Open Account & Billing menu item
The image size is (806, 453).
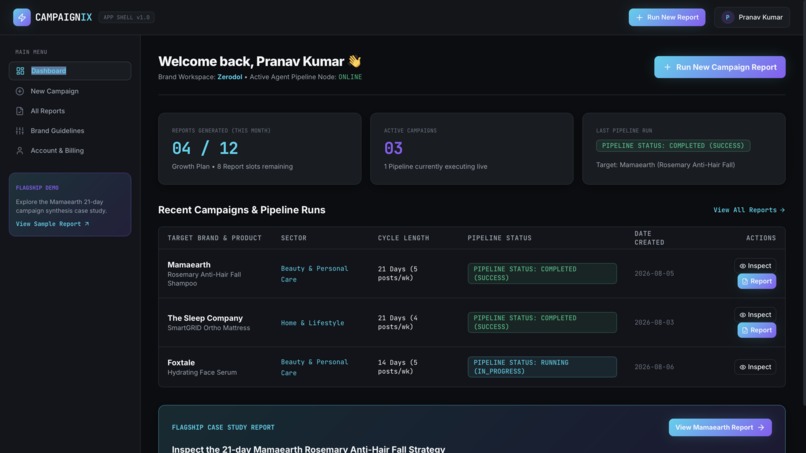pyautogui.click(x=70, y=151)
